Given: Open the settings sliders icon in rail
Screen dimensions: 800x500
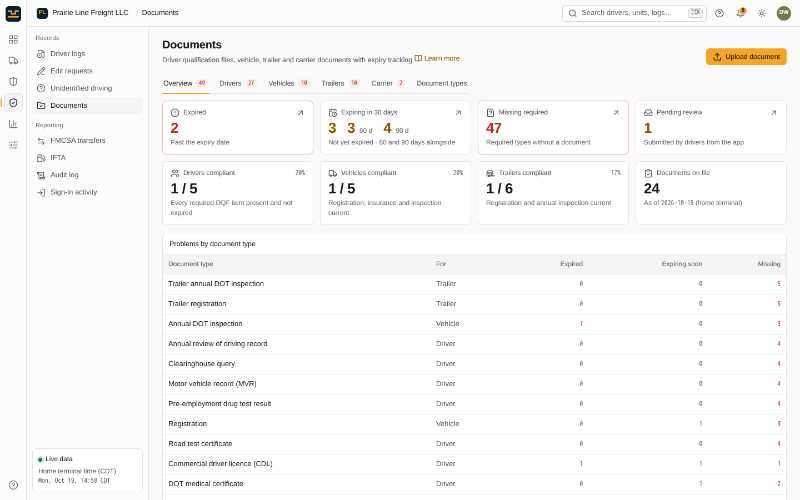Looking at the screenshot, I should point(13,145).
